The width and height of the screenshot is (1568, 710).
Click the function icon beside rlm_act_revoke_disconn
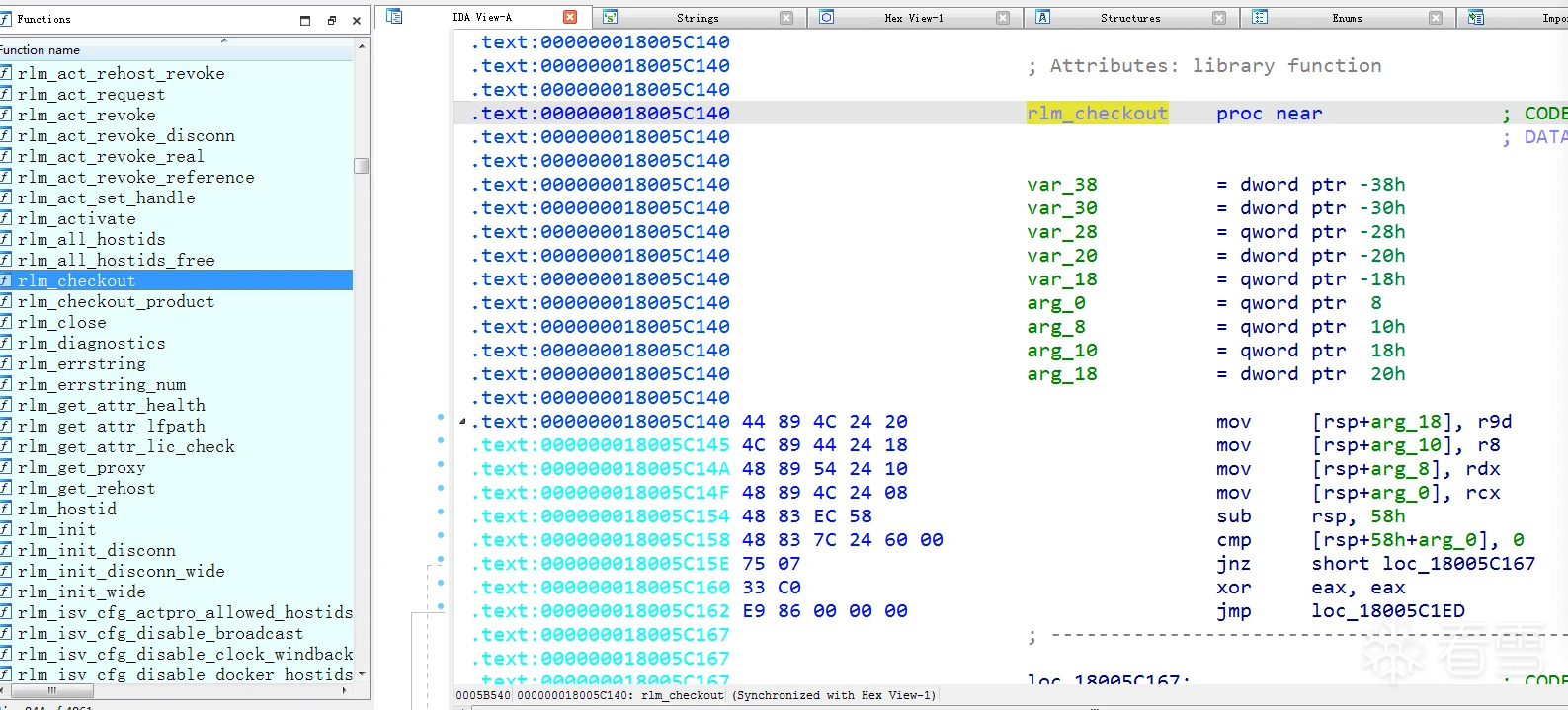coord(6,135)
